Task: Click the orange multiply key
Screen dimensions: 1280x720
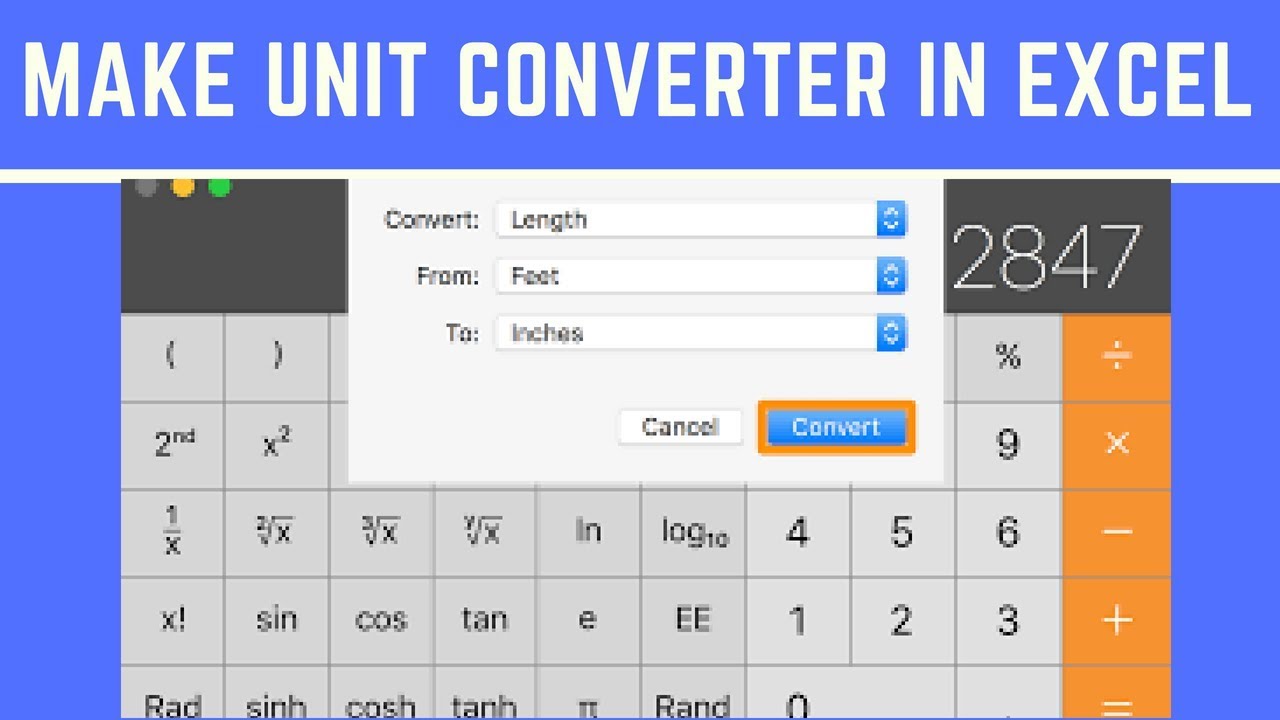Action: pos(1117,445)
